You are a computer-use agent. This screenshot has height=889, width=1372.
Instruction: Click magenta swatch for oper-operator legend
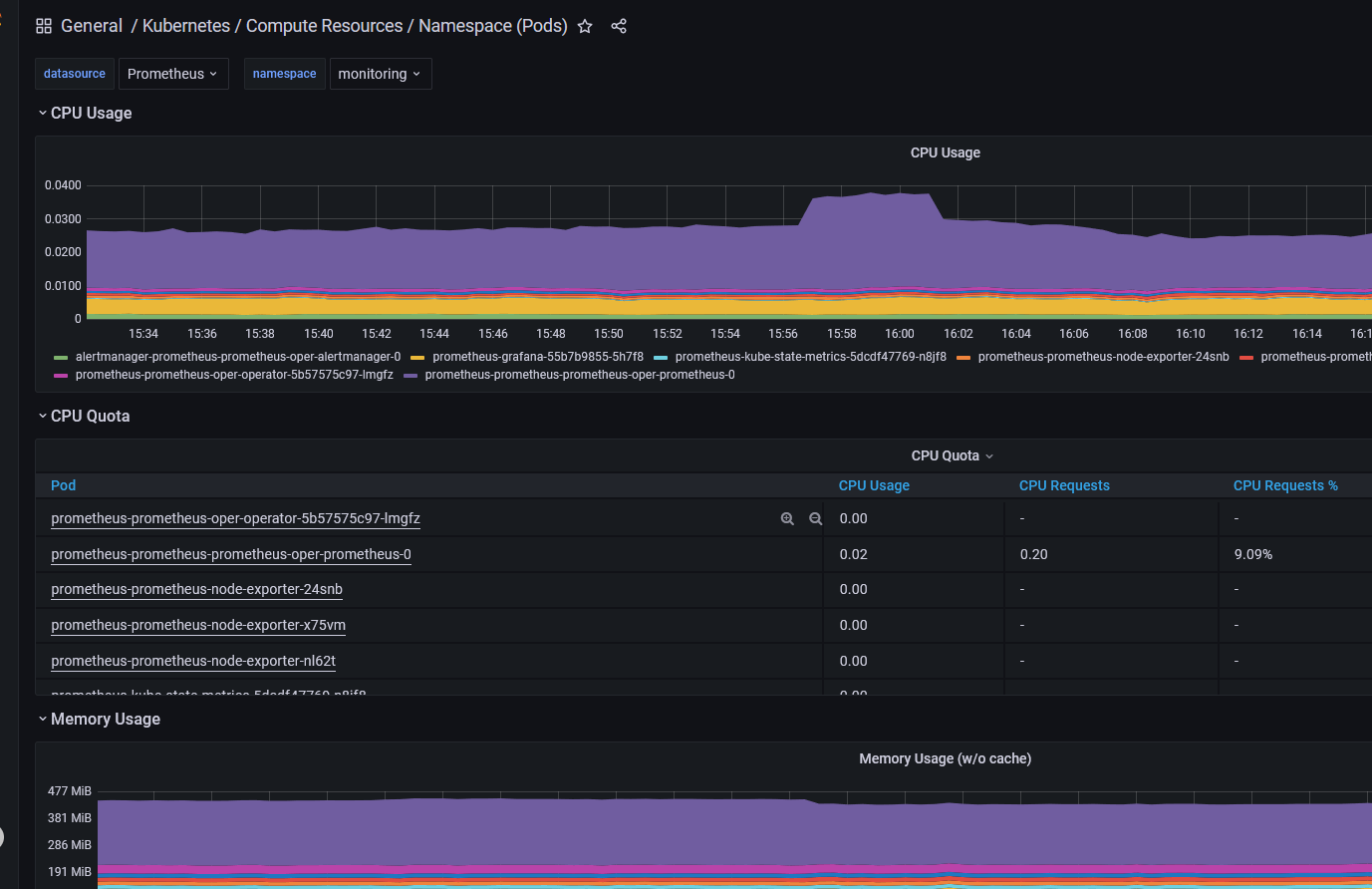coord(61,376)
